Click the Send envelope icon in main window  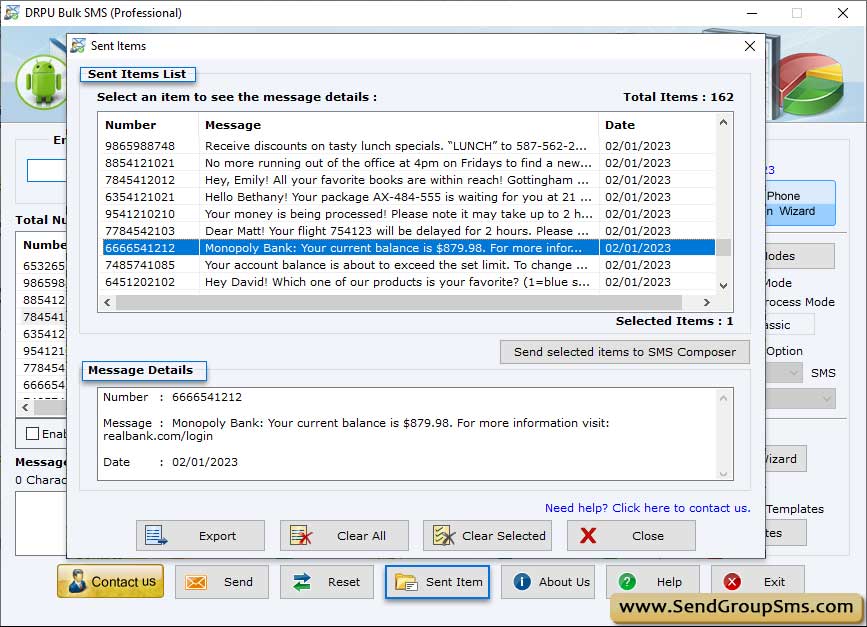point(196,582)
